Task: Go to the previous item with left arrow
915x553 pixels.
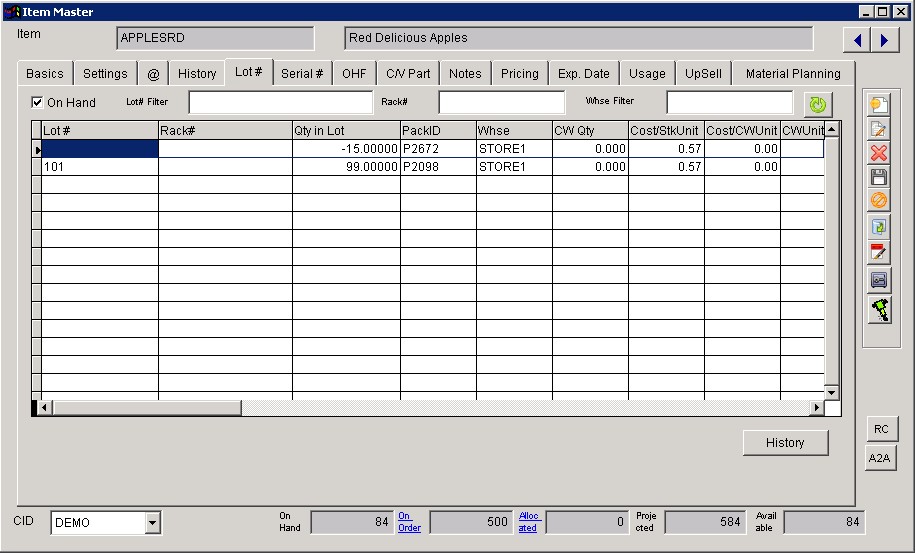Action: pos(857,40)
